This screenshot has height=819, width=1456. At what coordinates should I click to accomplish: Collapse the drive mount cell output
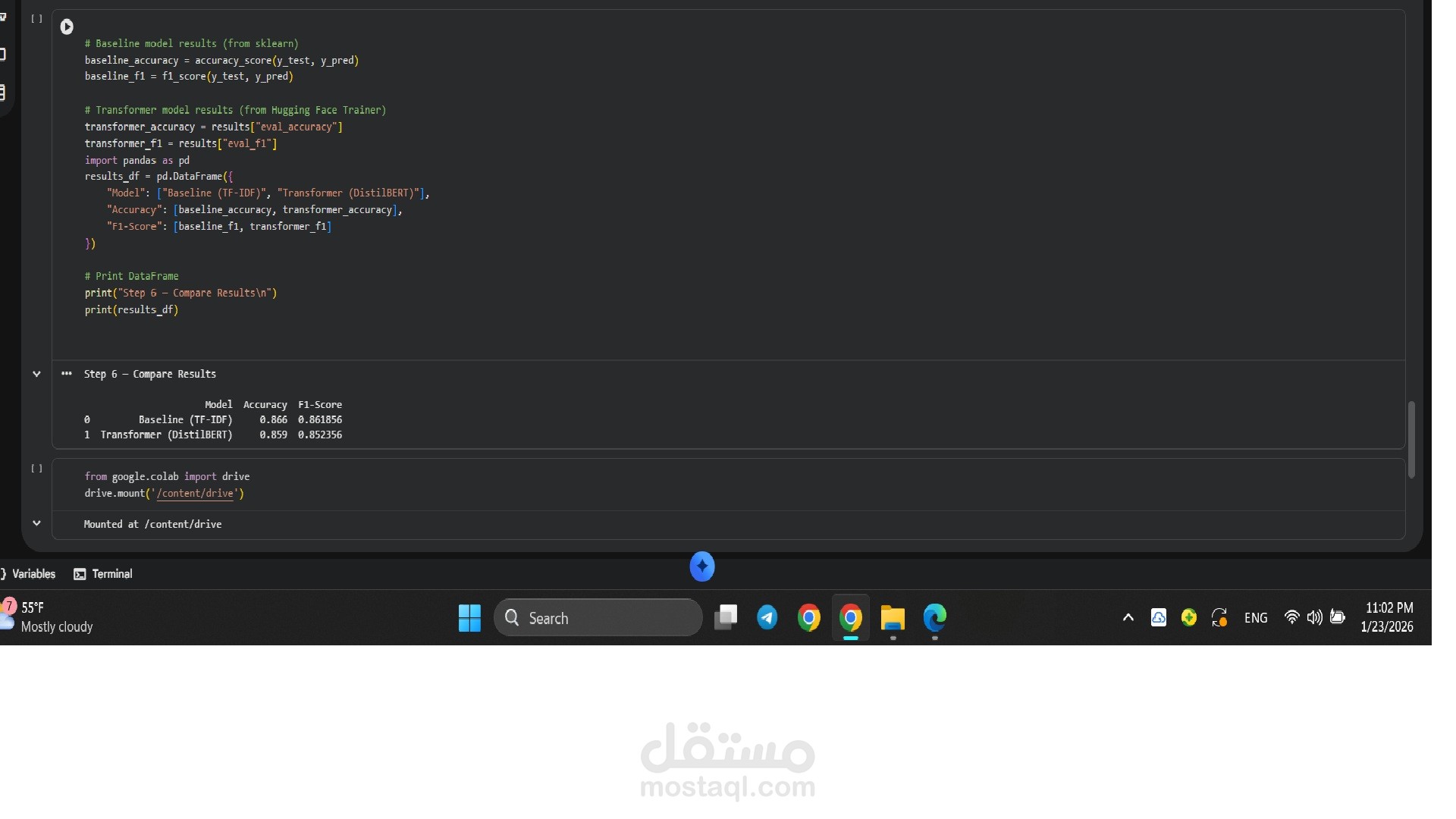point(36,523)
